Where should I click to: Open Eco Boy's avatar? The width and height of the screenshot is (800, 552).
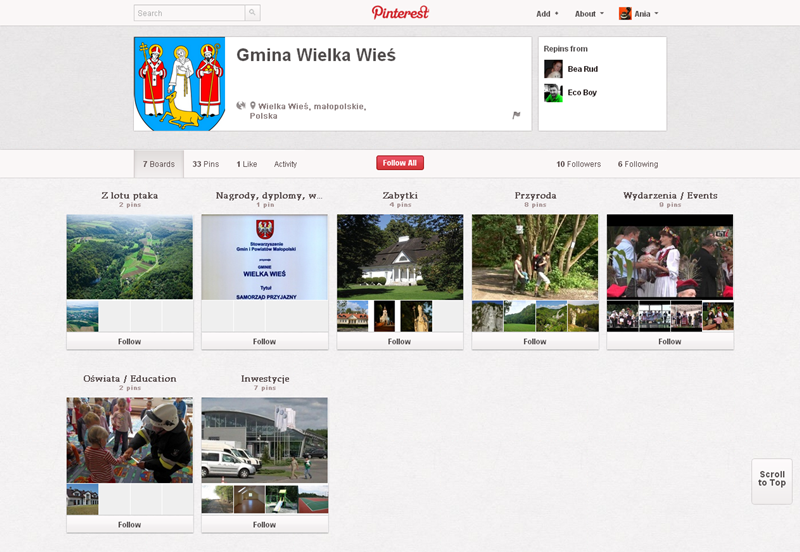click(553, 93)
